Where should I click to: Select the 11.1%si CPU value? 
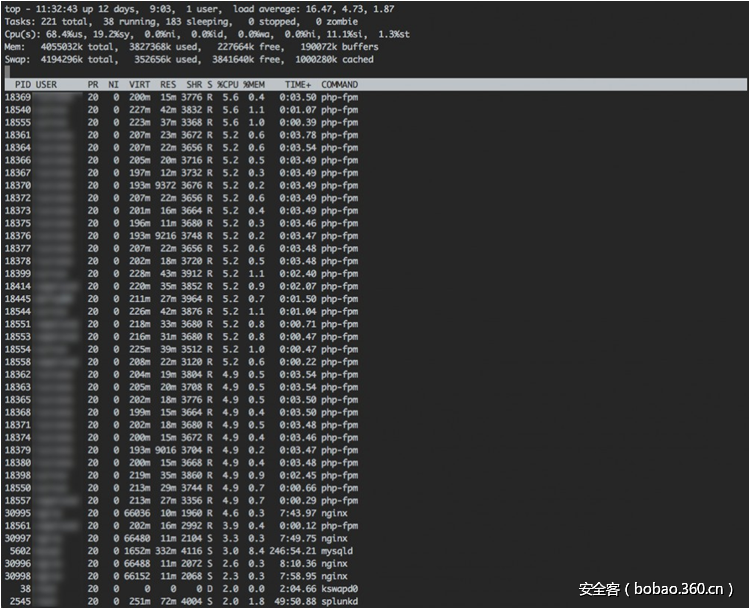[x=347, y=34]
